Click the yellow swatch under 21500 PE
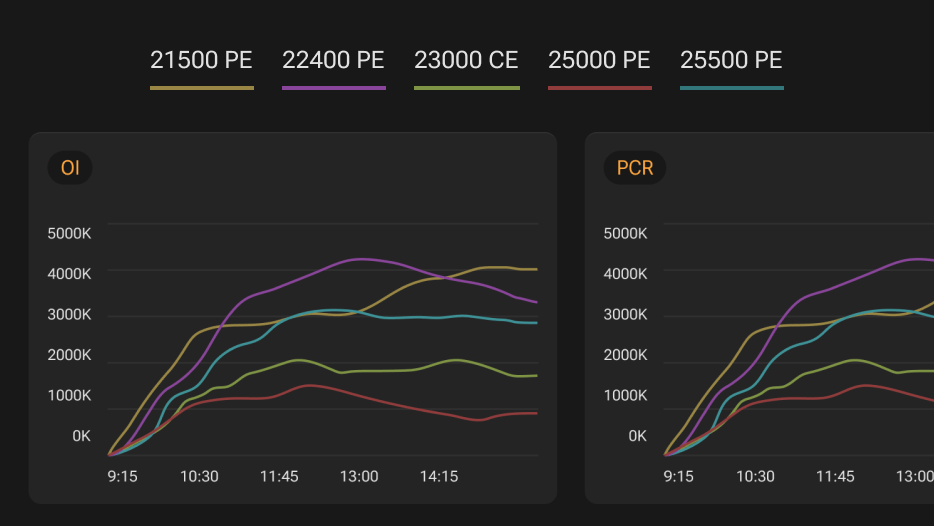Screen dimensions: 934x526 [x=201, y=88]
